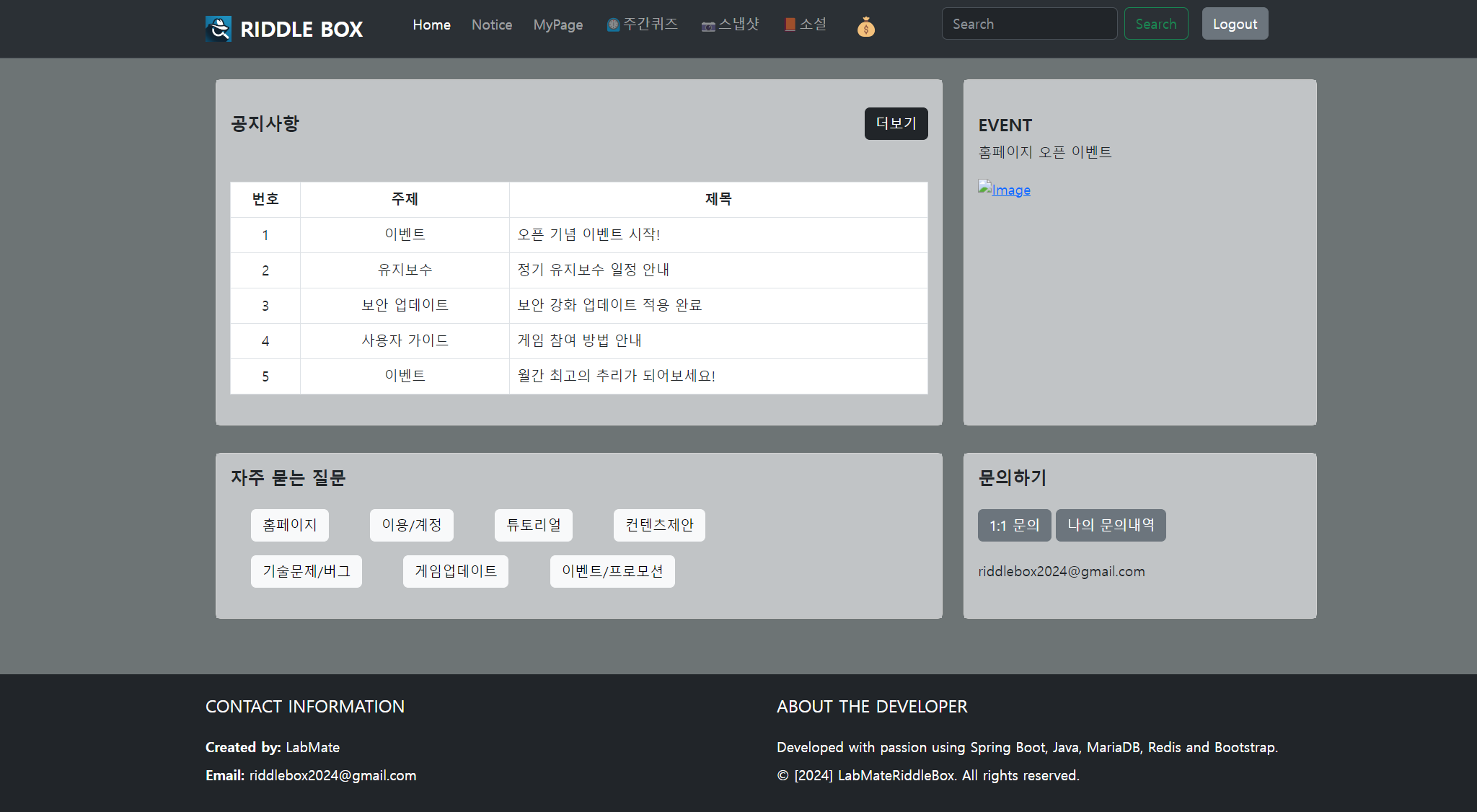Choose the 이벤트/프로모션 FAQ category
This screenshot has height=812, width=1477.
point(612,571)
